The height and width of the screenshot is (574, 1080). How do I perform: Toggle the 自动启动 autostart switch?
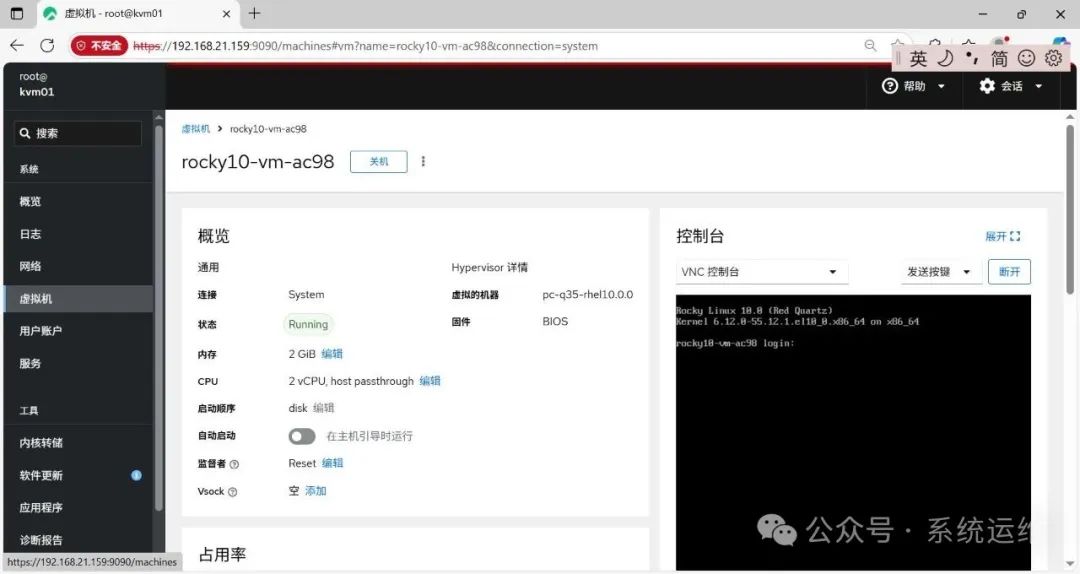click(x=302, y=436)
